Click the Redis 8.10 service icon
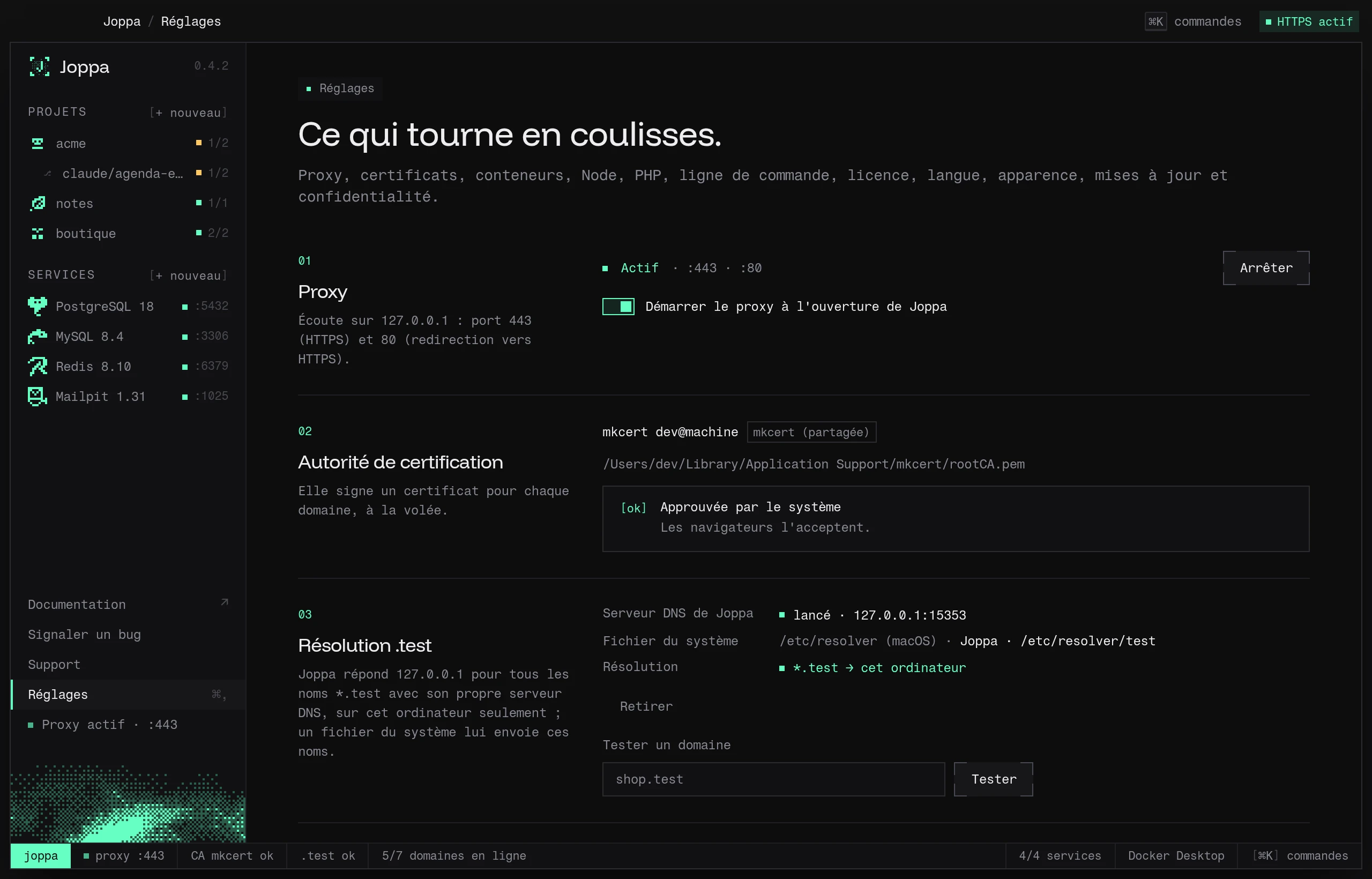 [x=38, y=367]
